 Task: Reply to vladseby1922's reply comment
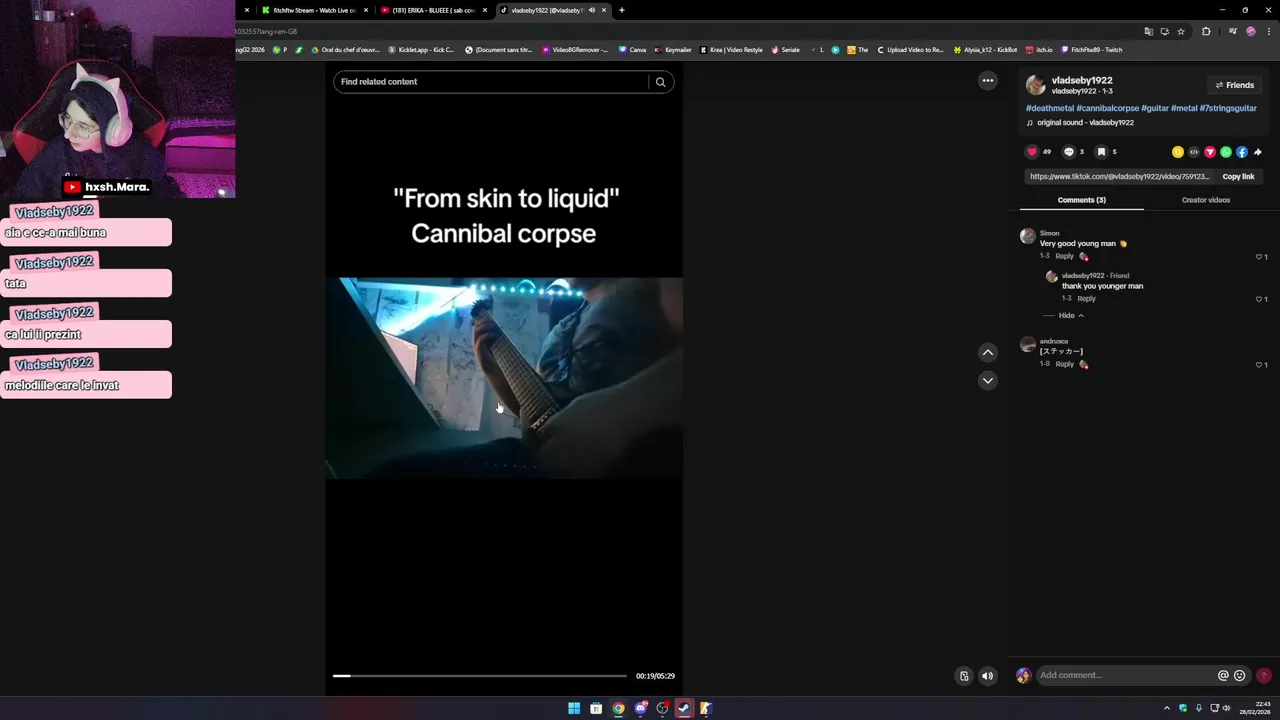pos(1086,298)
